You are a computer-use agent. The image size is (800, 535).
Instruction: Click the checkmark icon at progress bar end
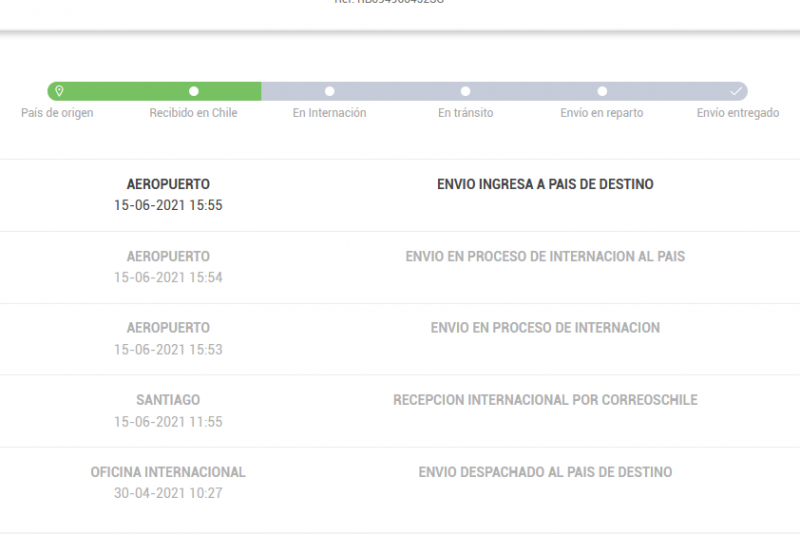736,91
